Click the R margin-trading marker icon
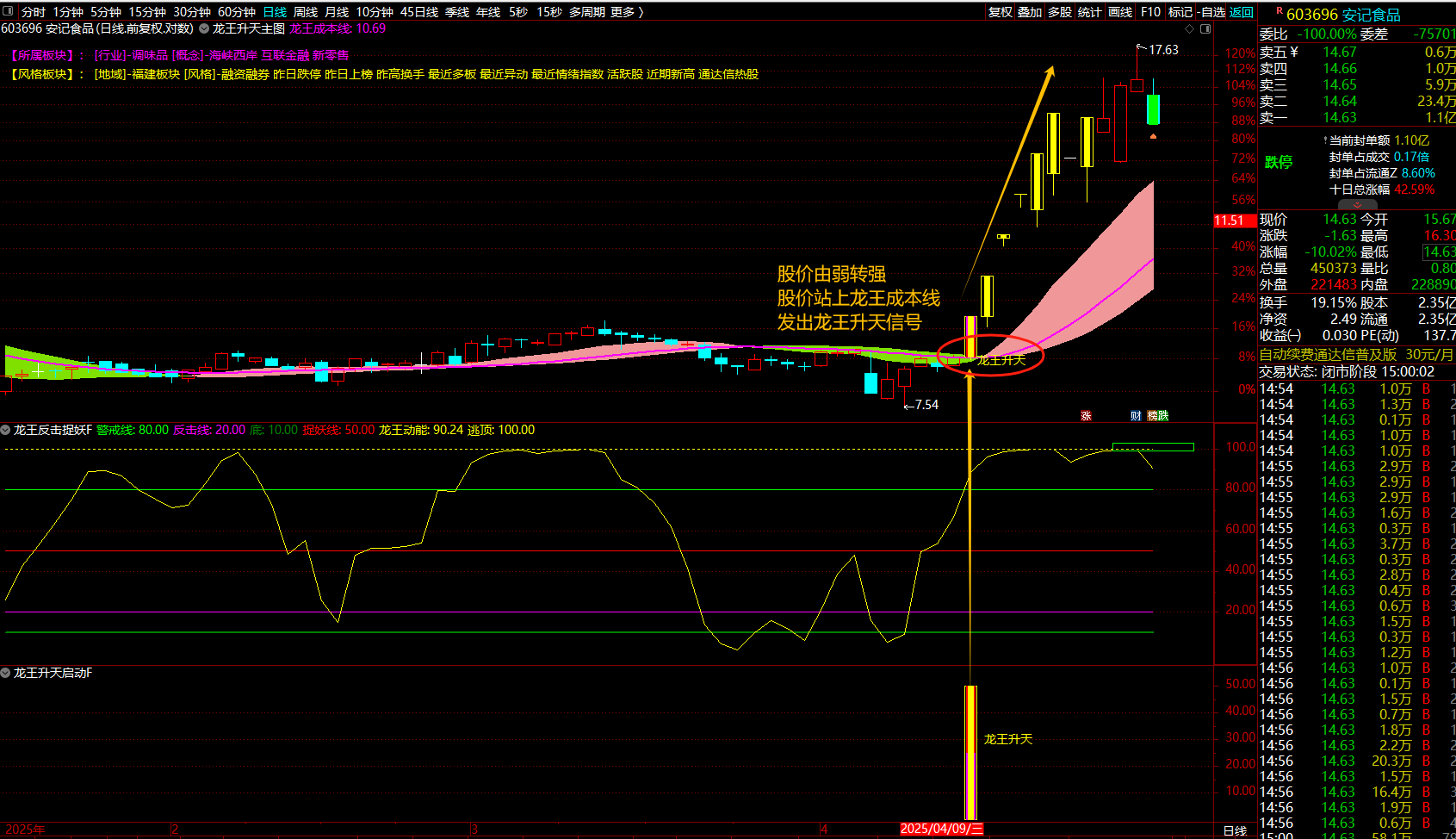 pos(1279,11)
